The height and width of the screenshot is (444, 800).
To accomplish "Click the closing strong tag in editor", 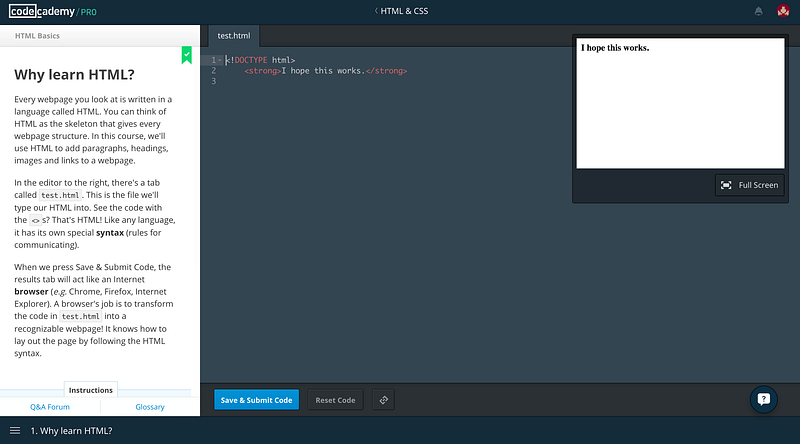I will point(386,71).
